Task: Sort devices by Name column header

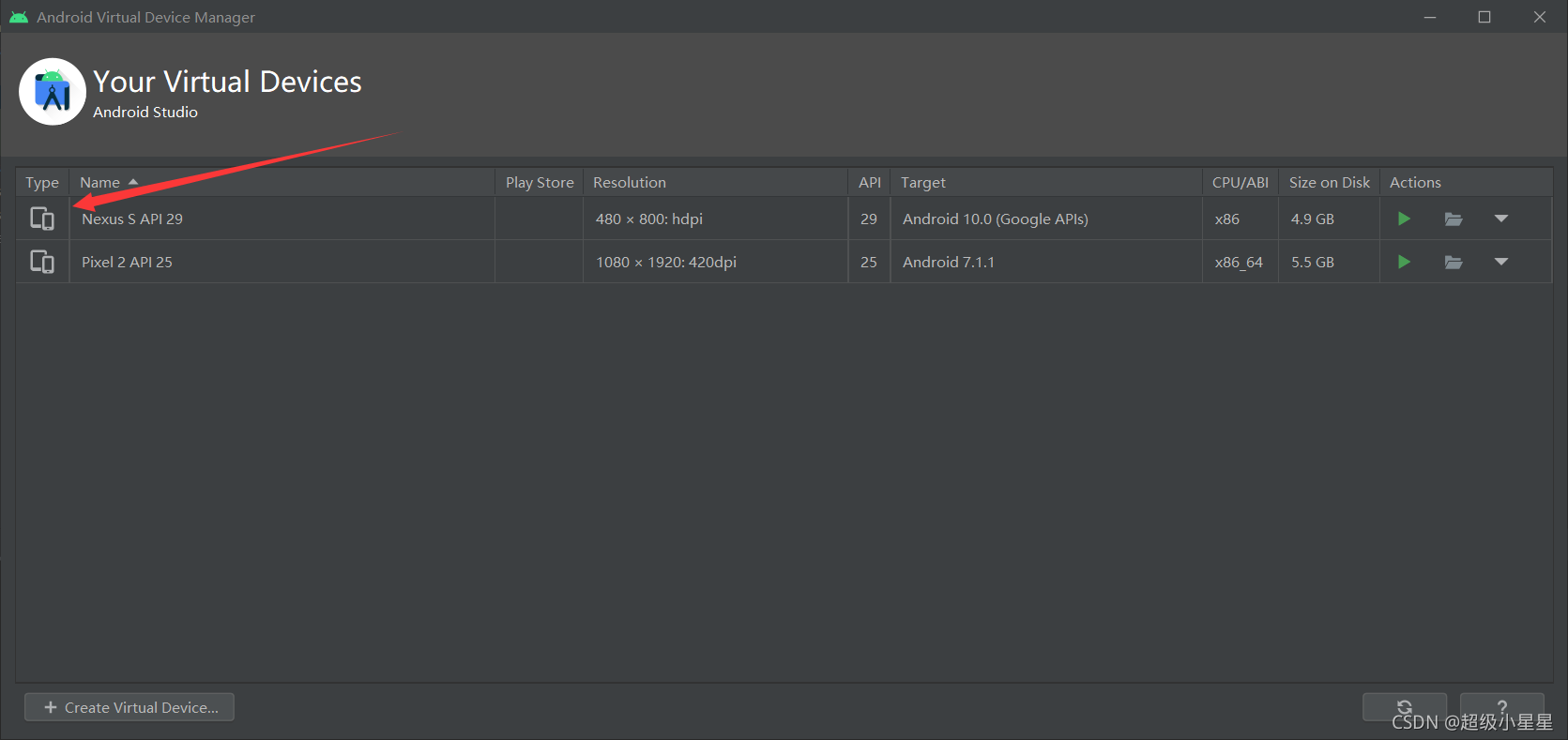Action: tap(282, 182)
